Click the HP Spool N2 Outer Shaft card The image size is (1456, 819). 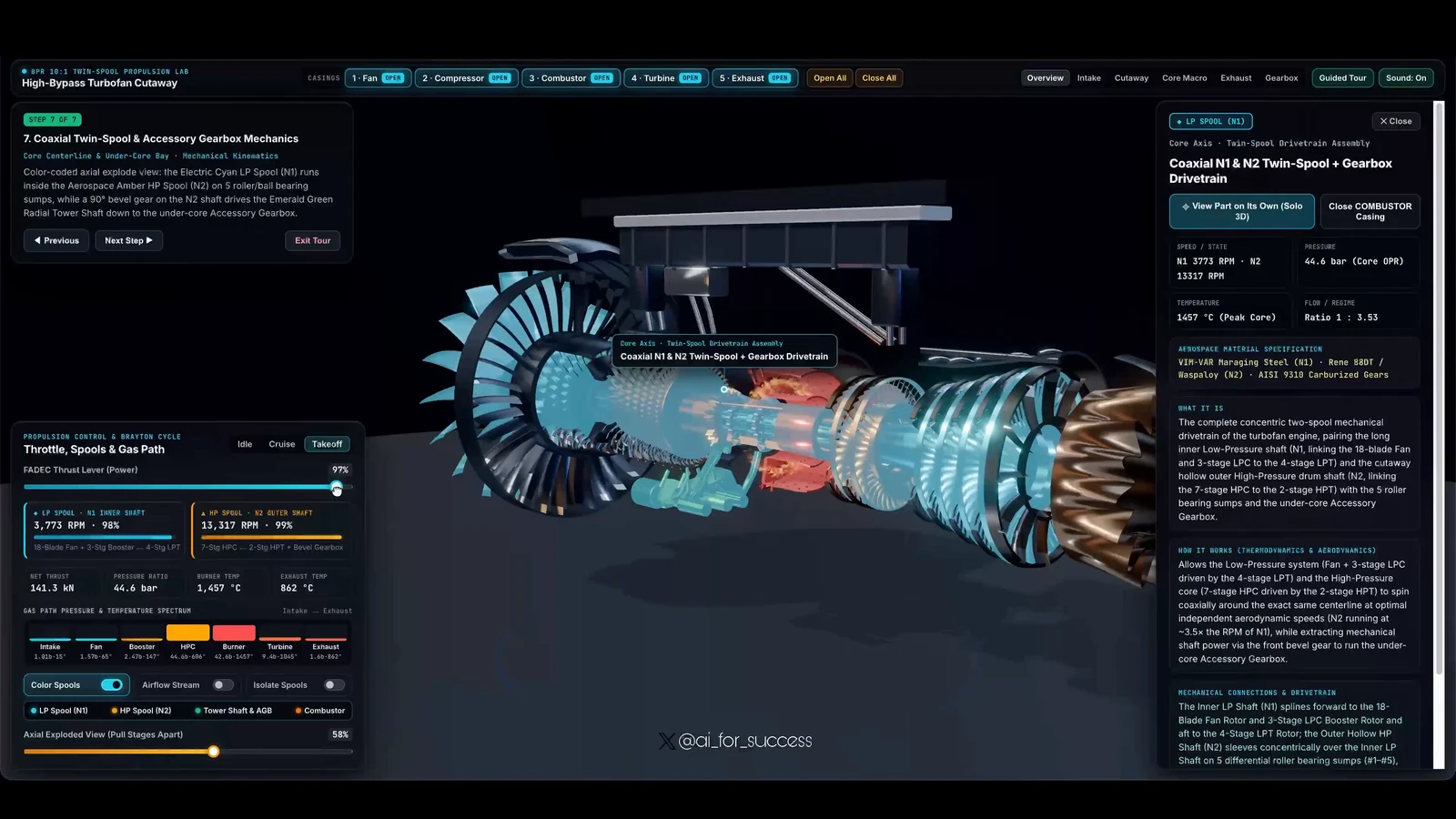271,531
